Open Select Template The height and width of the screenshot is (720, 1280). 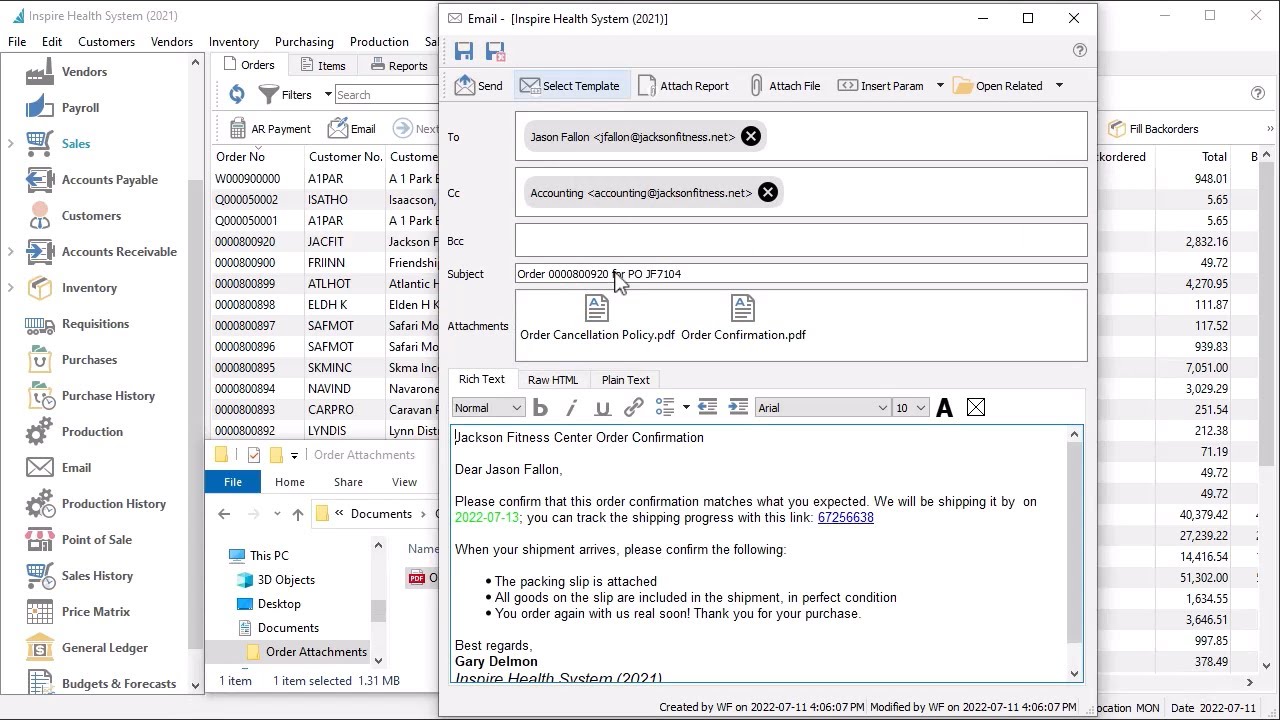coord(569,86)
